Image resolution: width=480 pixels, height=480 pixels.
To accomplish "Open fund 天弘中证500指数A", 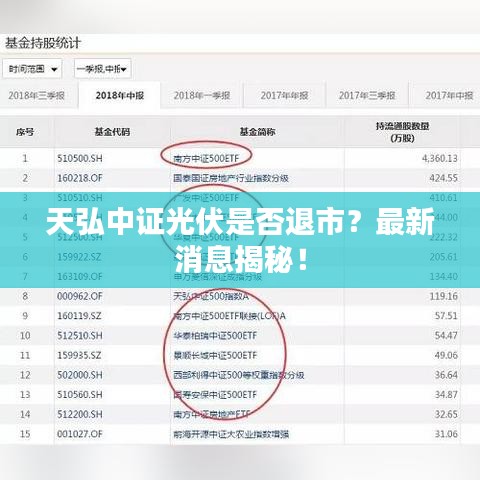I will click(x=211, y=296).
